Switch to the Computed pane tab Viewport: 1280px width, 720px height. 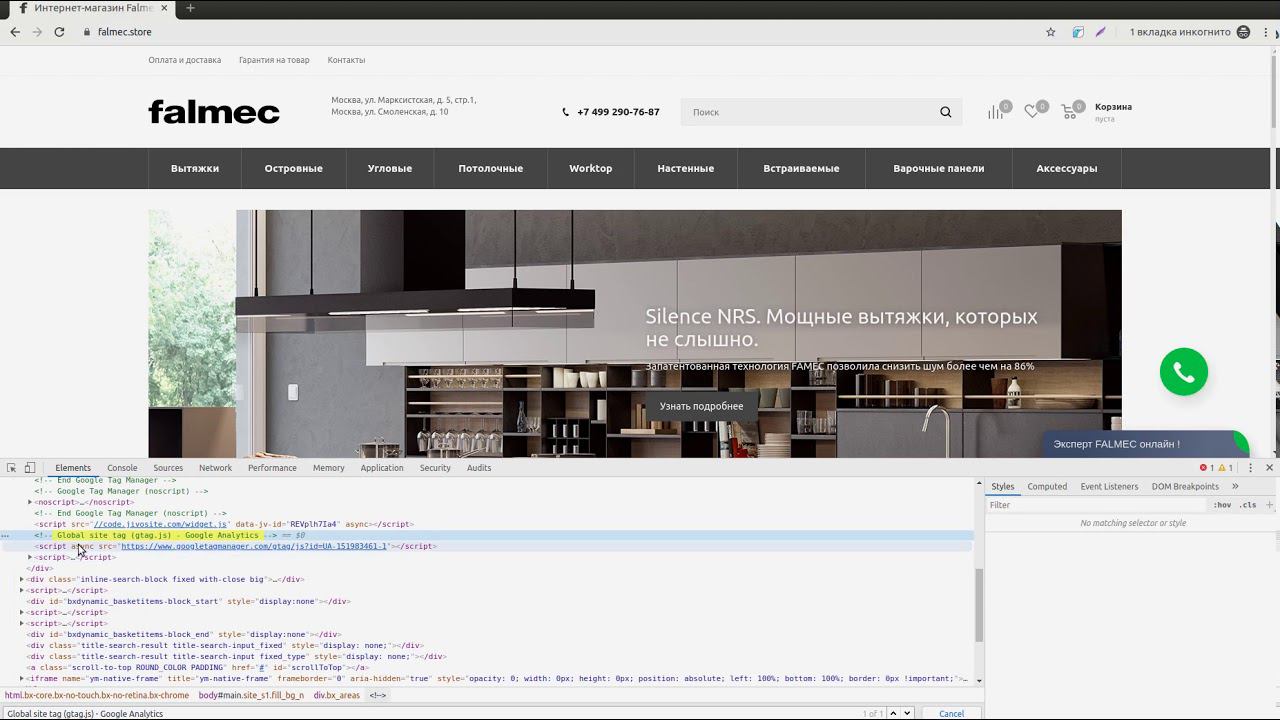coord(1047,487)
